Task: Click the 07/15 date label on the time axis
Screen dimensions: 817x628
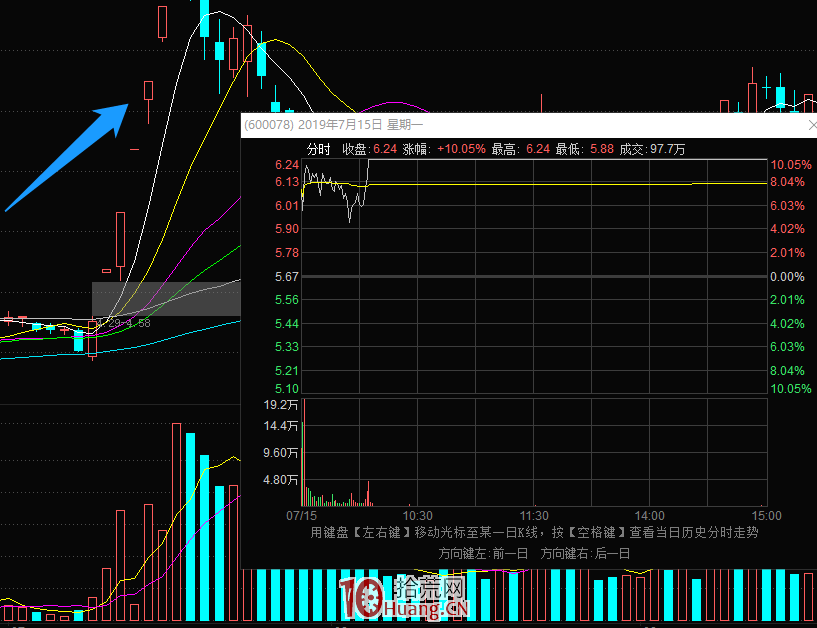Action: click(x=301, y=515)
